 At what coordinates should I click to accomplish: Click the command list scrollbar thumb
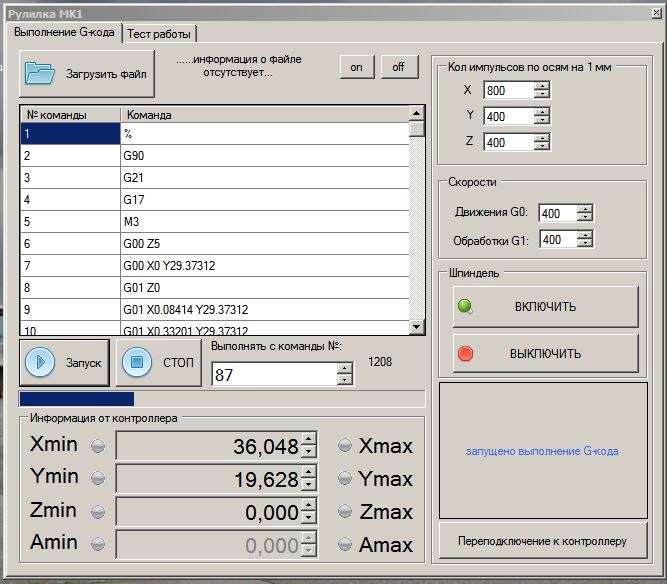416,129
